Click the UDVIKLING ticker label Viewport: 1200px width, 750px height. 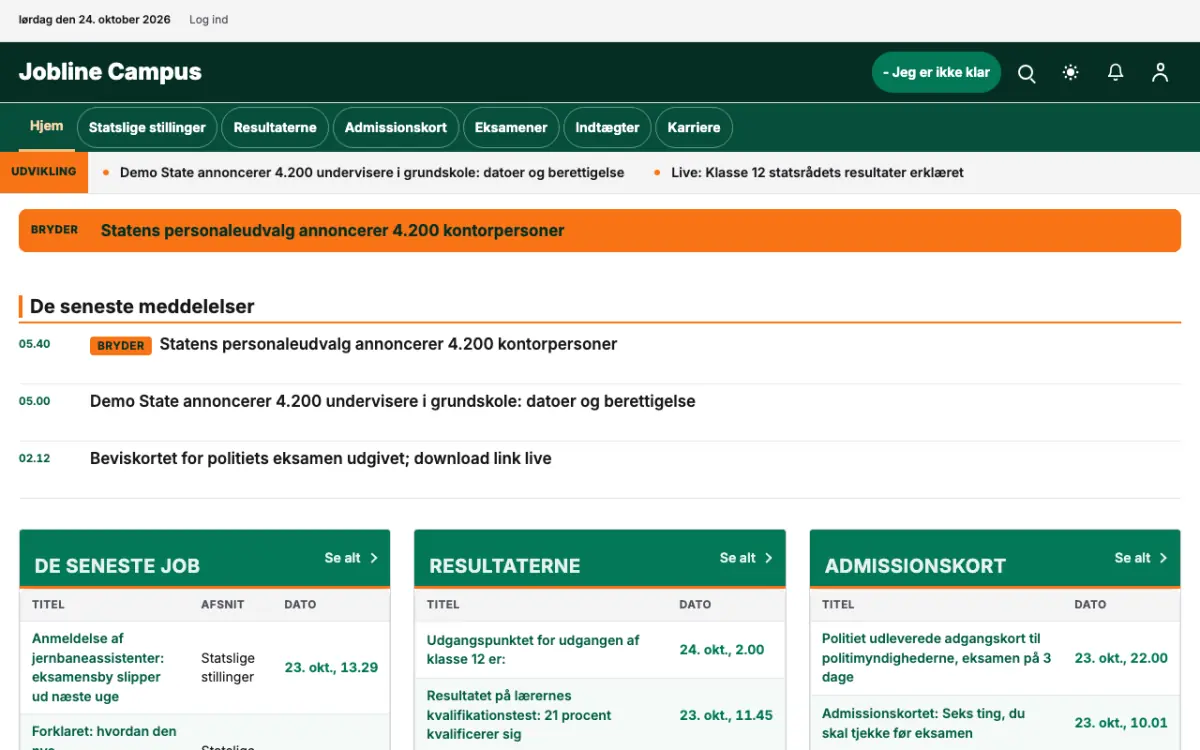coord(44,172)
